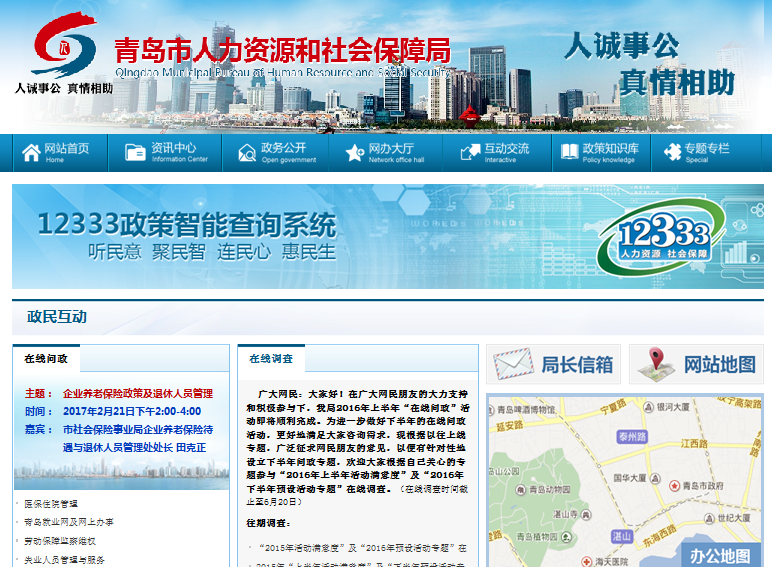Click the puzzle icon beside 专题专栏
This screenshot has height=567, width=772.
[x=669, y=153]
